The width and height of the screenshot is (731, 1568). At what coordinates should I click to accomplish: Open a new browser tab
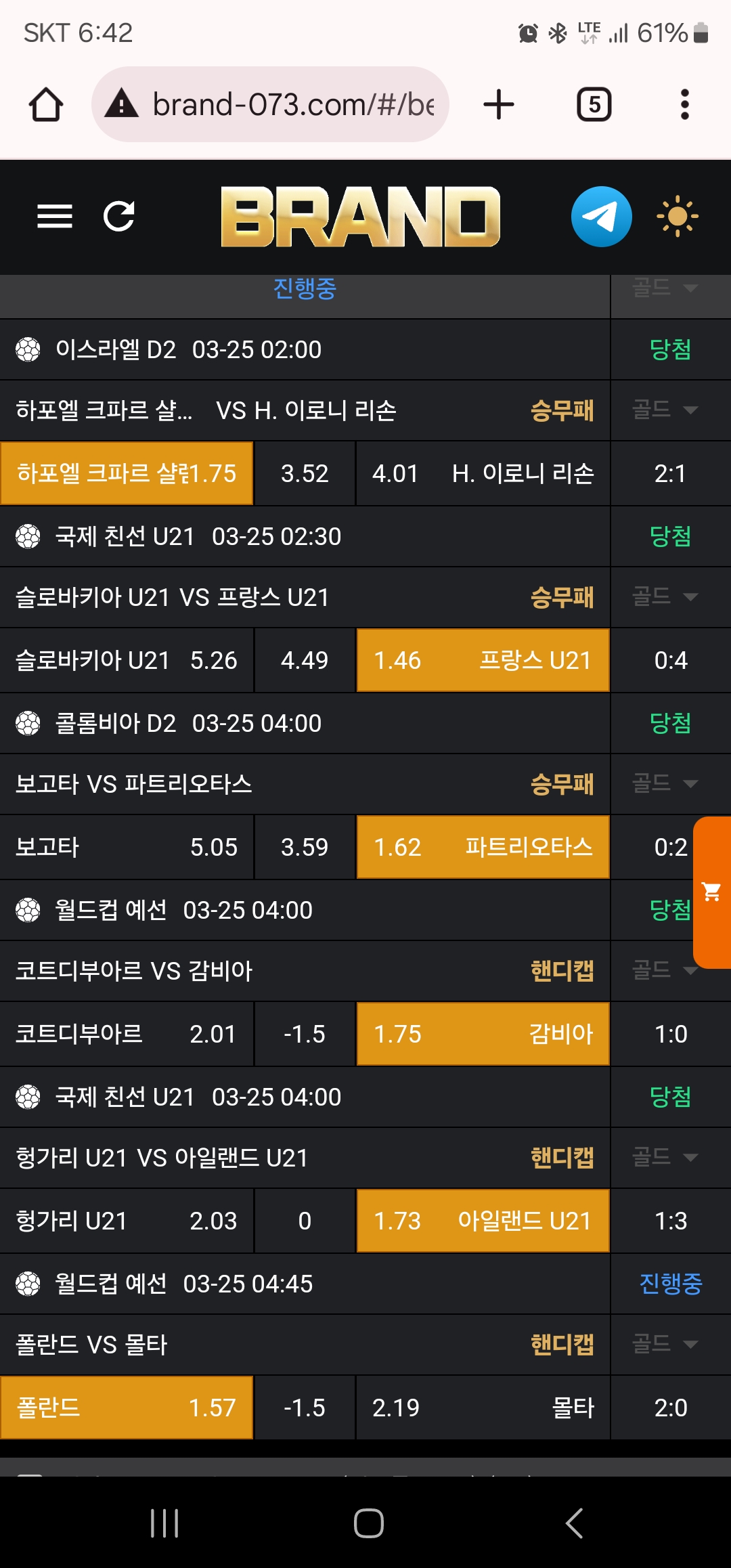click(499, 105)
